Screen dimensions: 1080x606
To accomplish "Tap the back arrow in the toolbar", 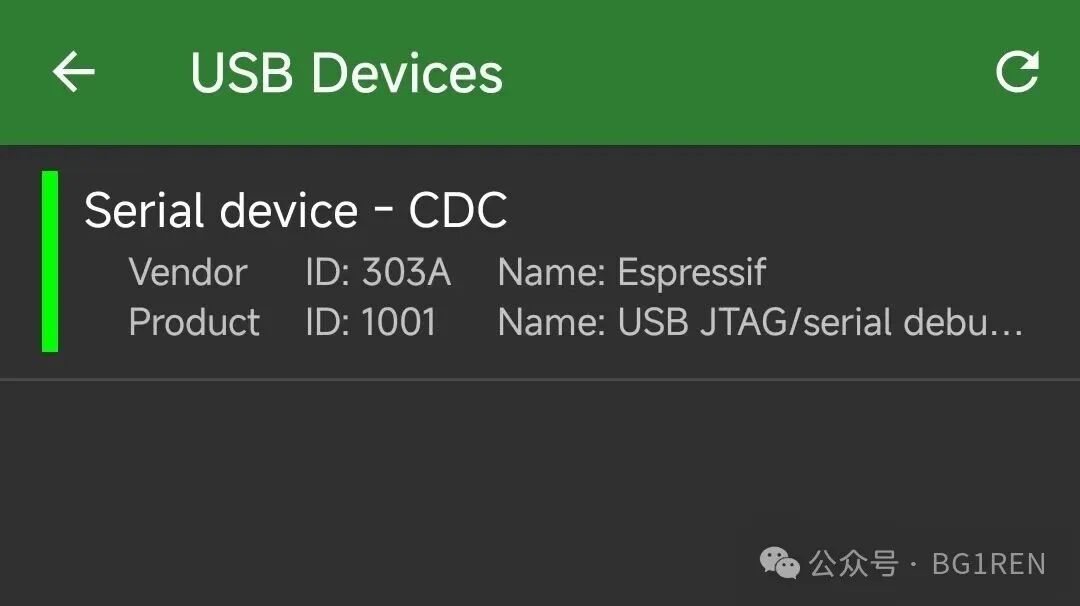I will [x=73, y=71].
